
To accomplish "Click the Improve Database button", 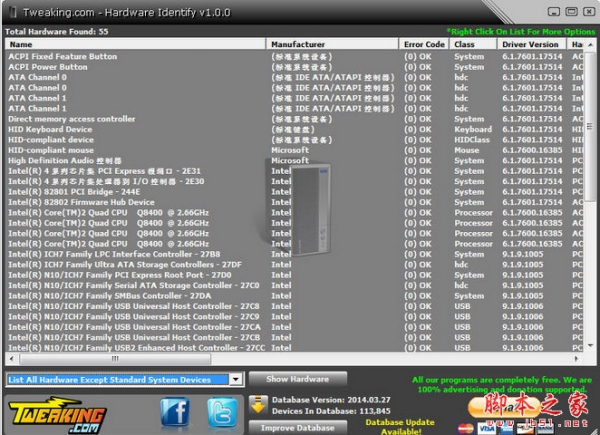I will [x=298, y=428].
